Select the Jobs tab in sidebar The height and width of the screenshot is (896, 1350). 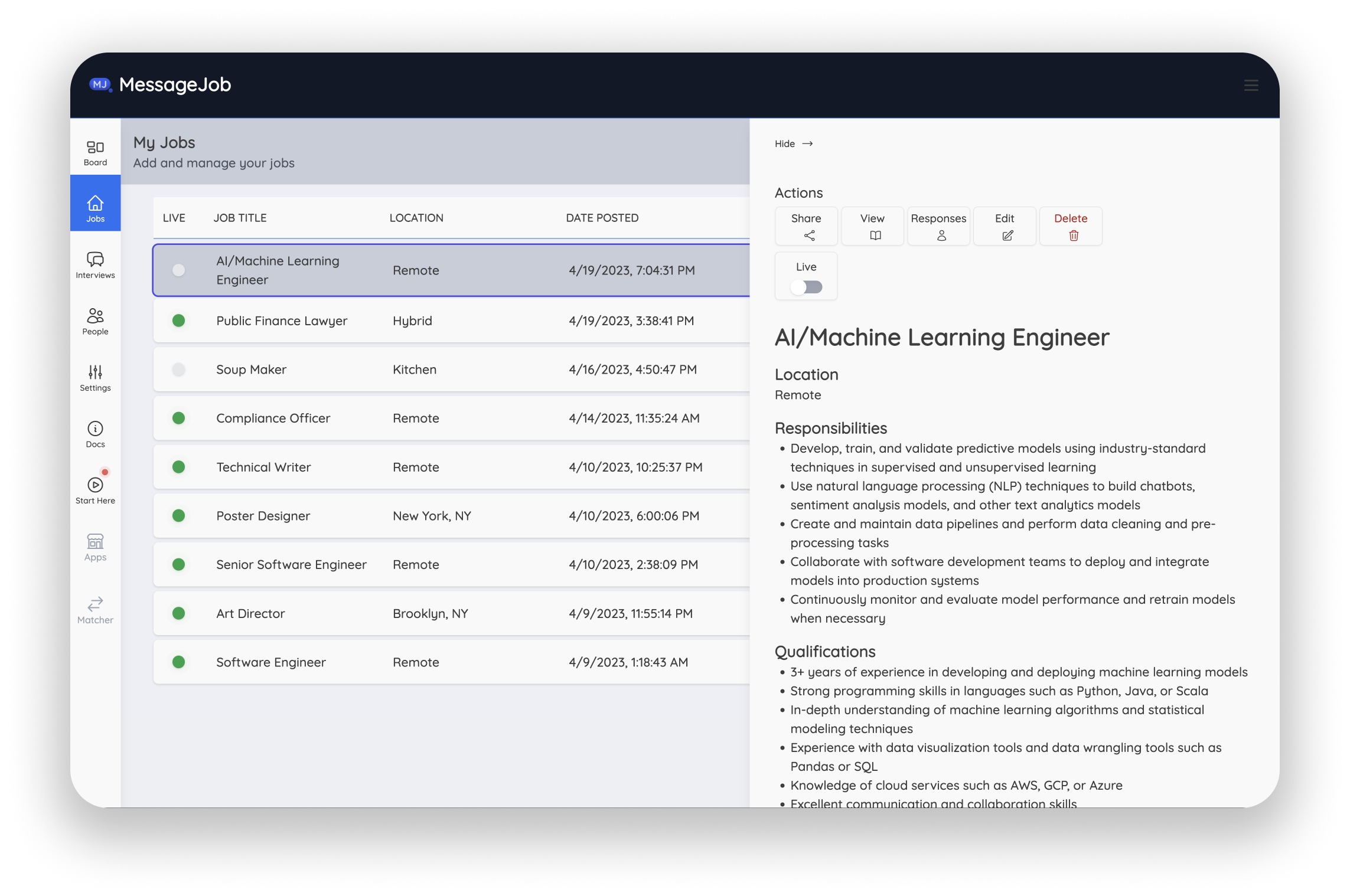(95, 209)
